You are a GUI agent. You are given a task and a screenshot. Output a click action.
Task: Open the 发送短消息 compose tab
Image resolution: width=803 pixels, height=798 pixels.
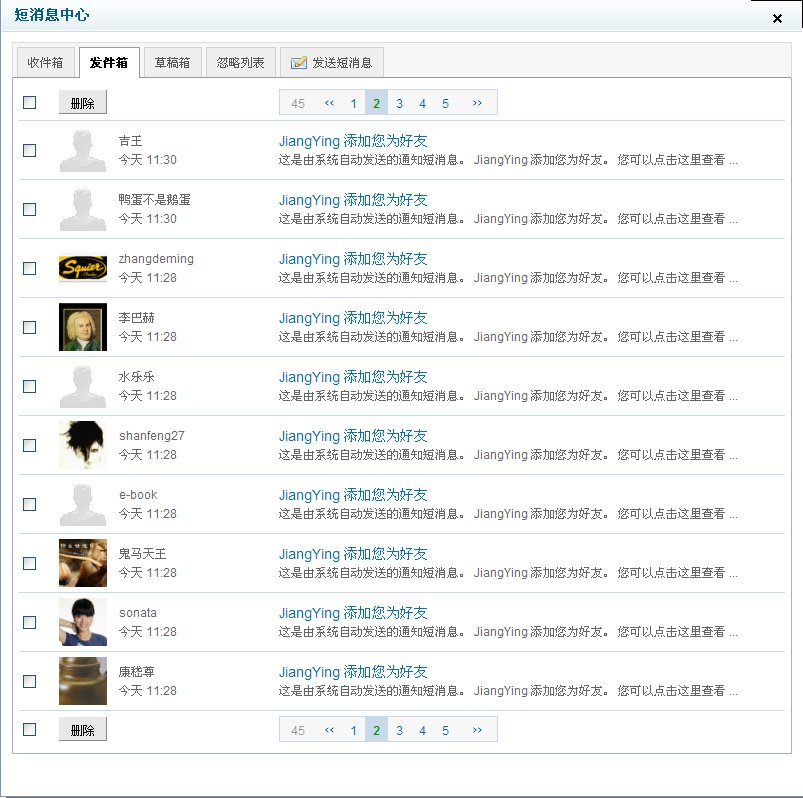[x=331, y=62]
